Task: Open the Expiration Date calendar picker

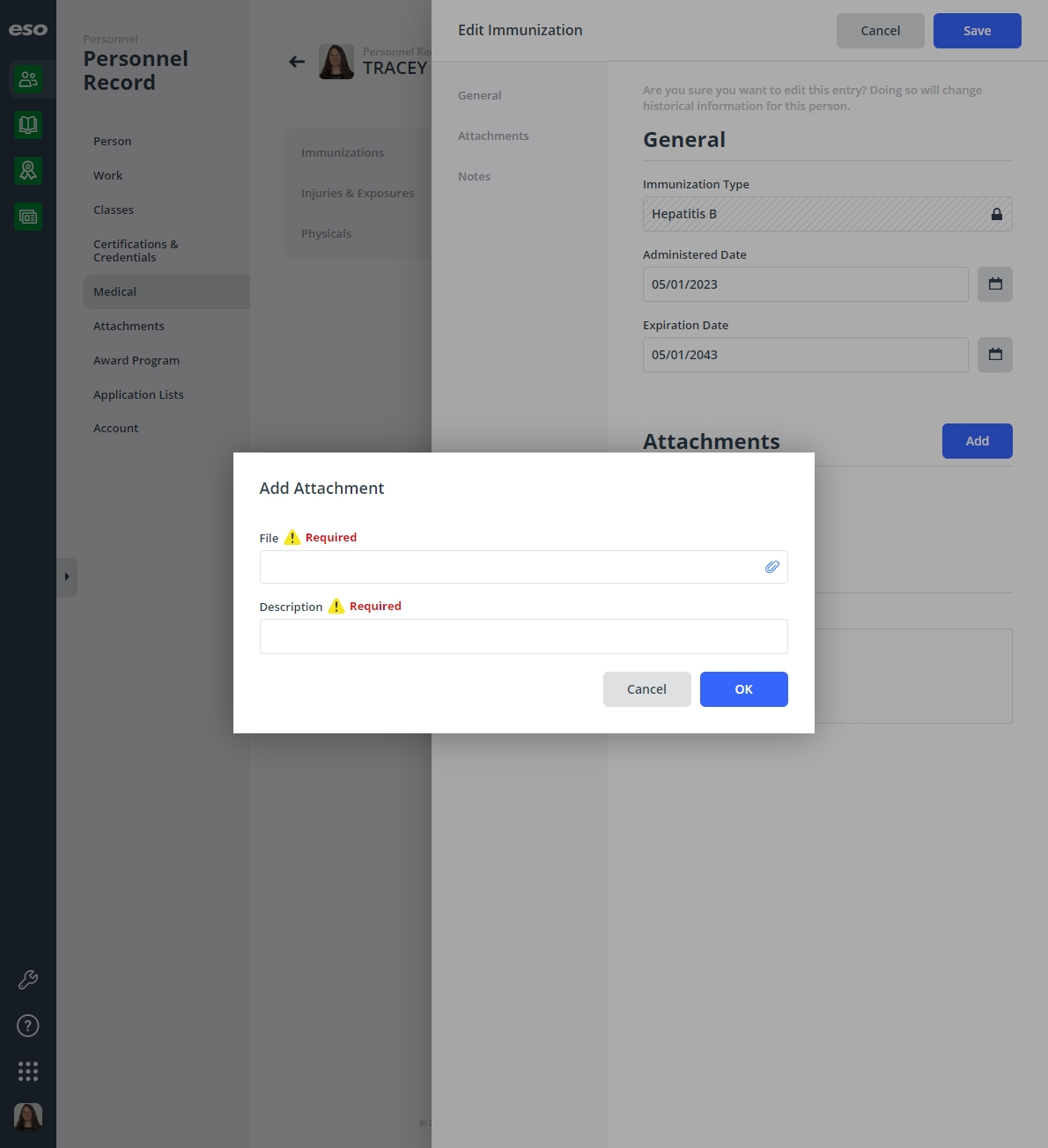Action: (995, 355)
